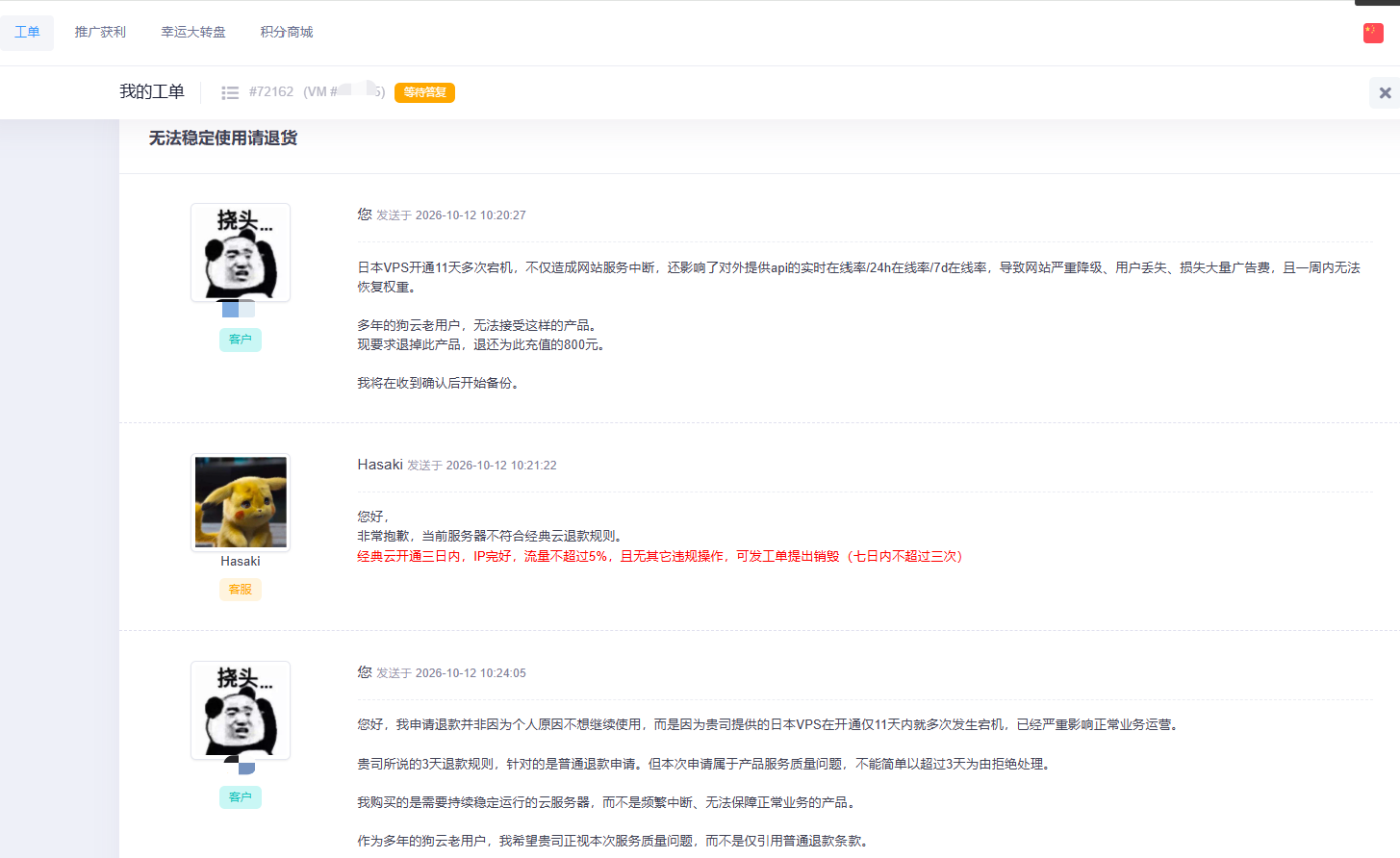1400x858 pixels.
Task: Open 积分商城 menu item
Action: tap(287, 32)
